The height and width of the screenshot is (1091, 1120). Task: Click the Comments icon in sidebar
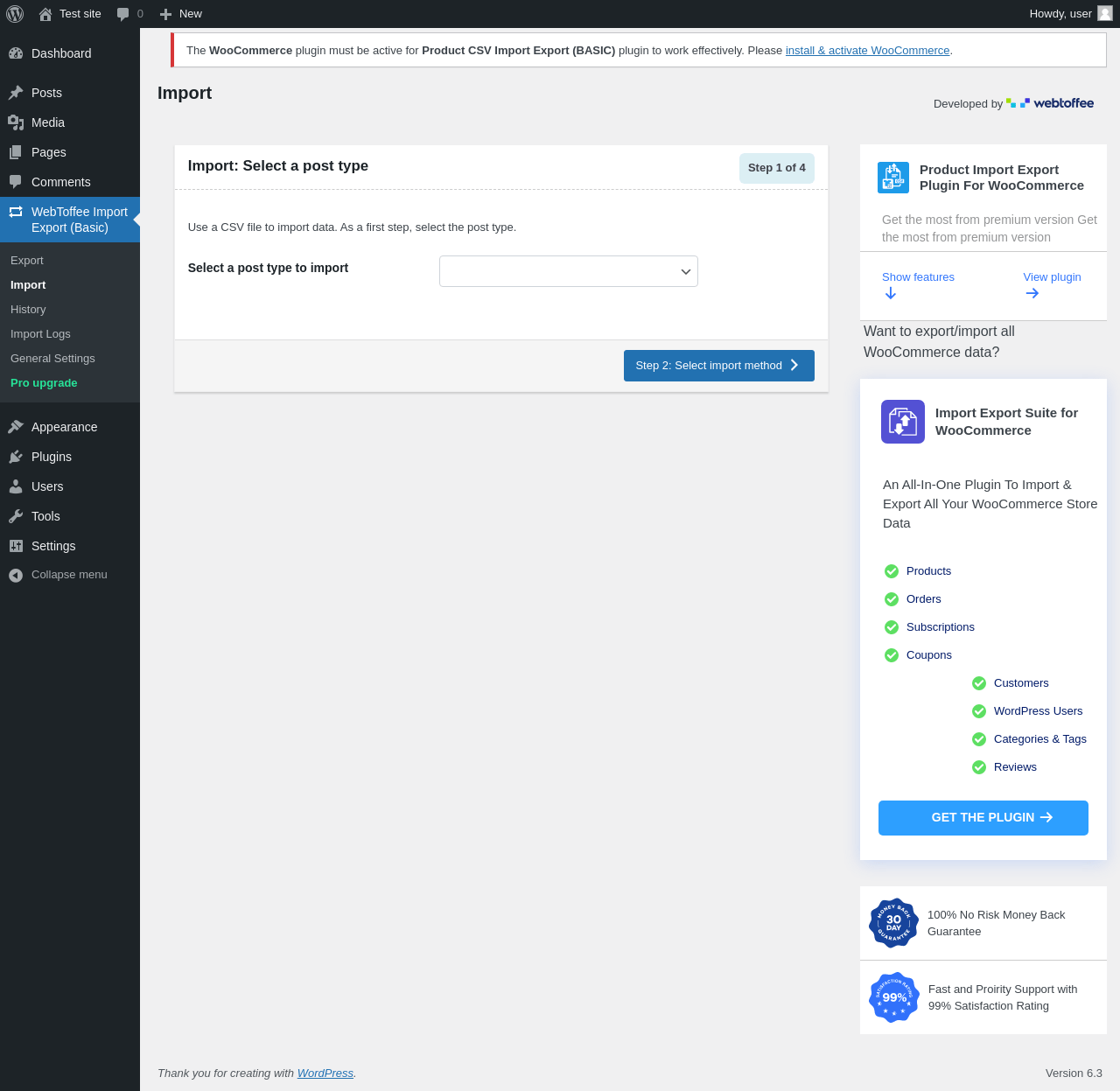16,182
